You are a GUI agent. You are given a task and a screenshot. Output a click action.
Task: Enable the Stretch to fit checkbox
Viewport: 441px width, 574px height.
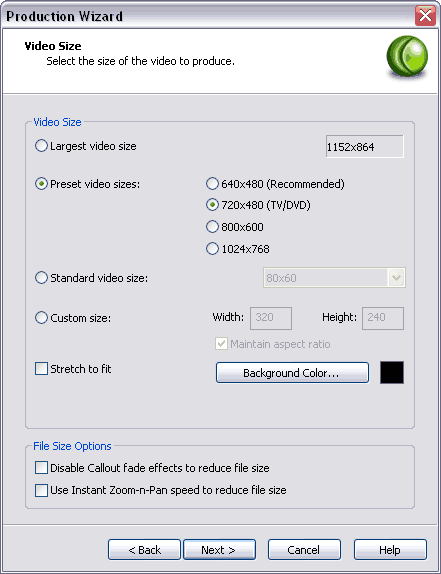(41, 369)
